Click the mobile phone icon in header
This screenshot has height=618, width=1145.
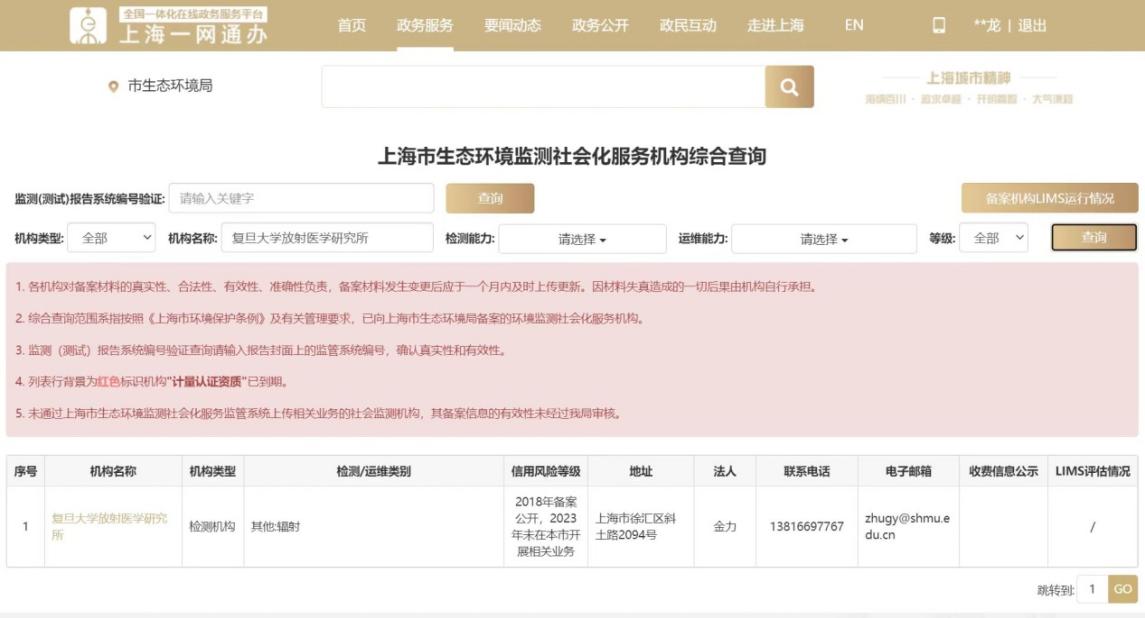(939, 26)
